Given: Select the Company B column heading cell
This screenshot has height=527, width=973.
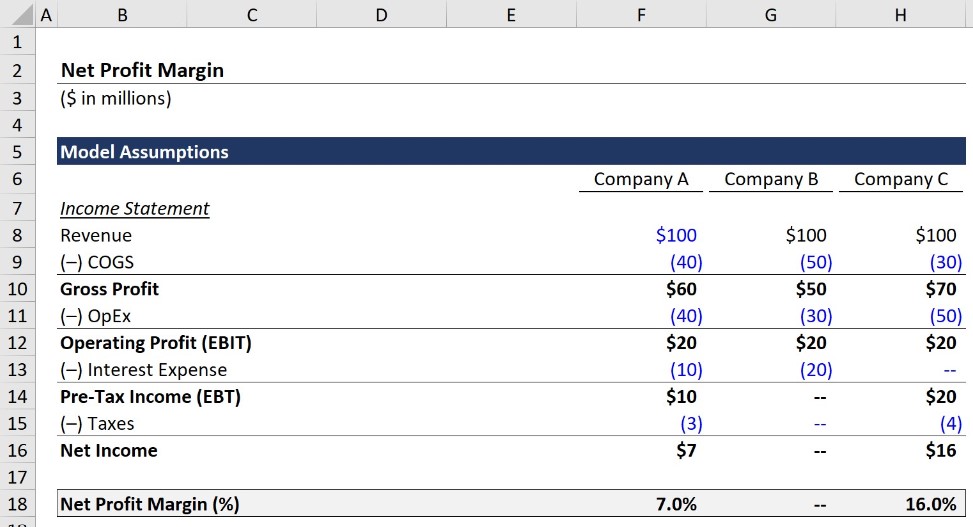Looking at the screenshot, I should pyautogui.click(x=771, y=179).
